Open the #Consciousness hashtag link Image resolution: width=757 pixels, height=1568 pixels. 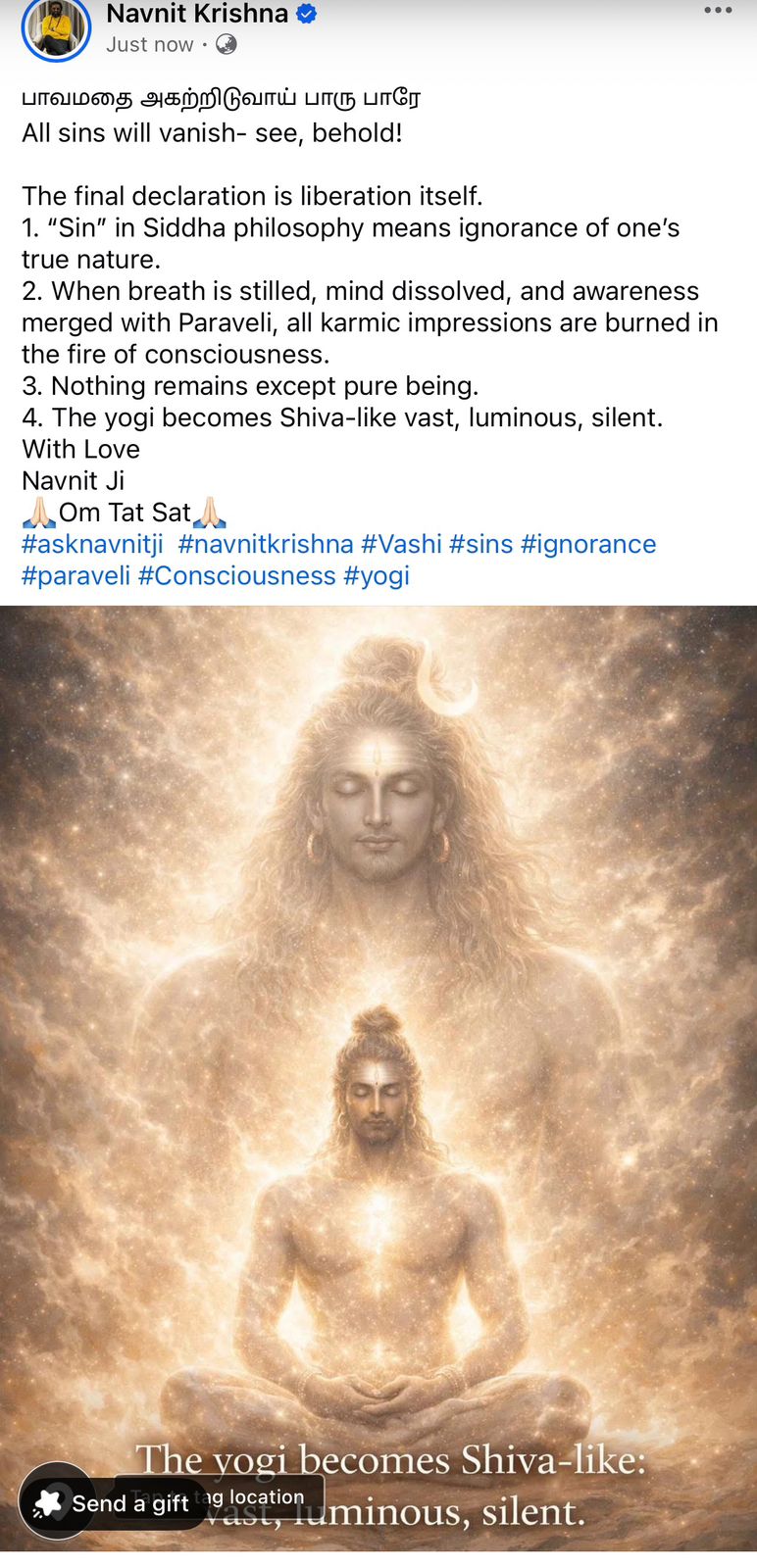[236, 575]
